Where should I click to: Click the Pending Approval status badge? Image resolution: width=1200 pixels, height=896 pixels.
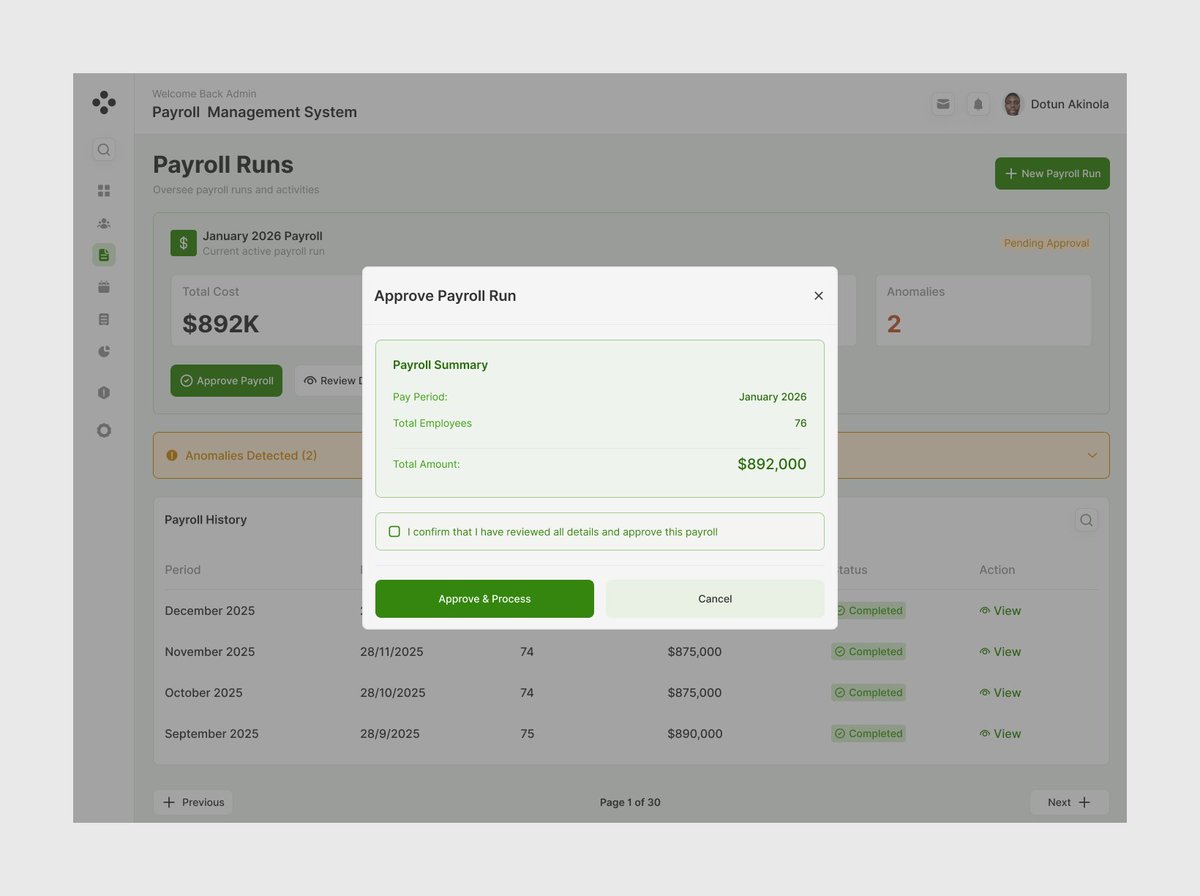[x=1046, y=243]
